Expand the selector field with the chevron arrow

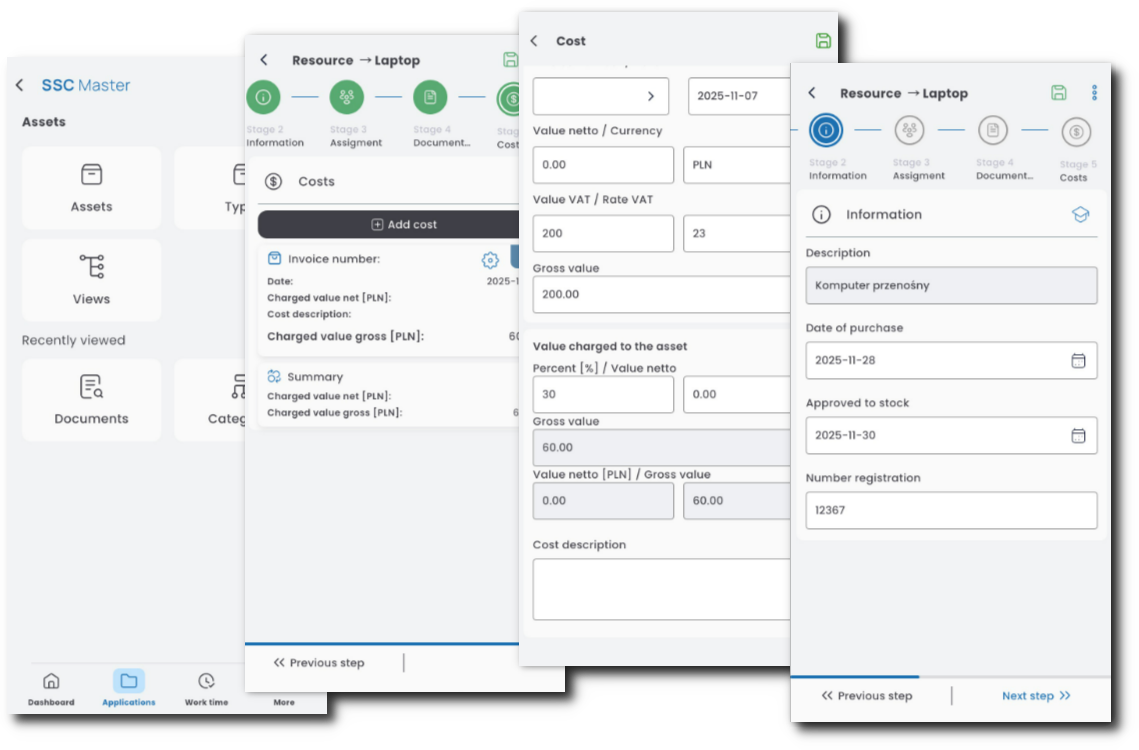tap(602, 96)
